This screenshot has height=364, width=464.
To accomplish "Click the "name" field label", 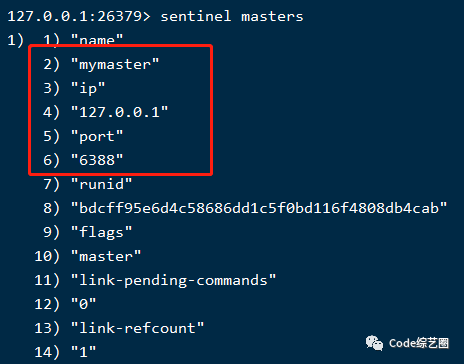I will coord(97,40).
